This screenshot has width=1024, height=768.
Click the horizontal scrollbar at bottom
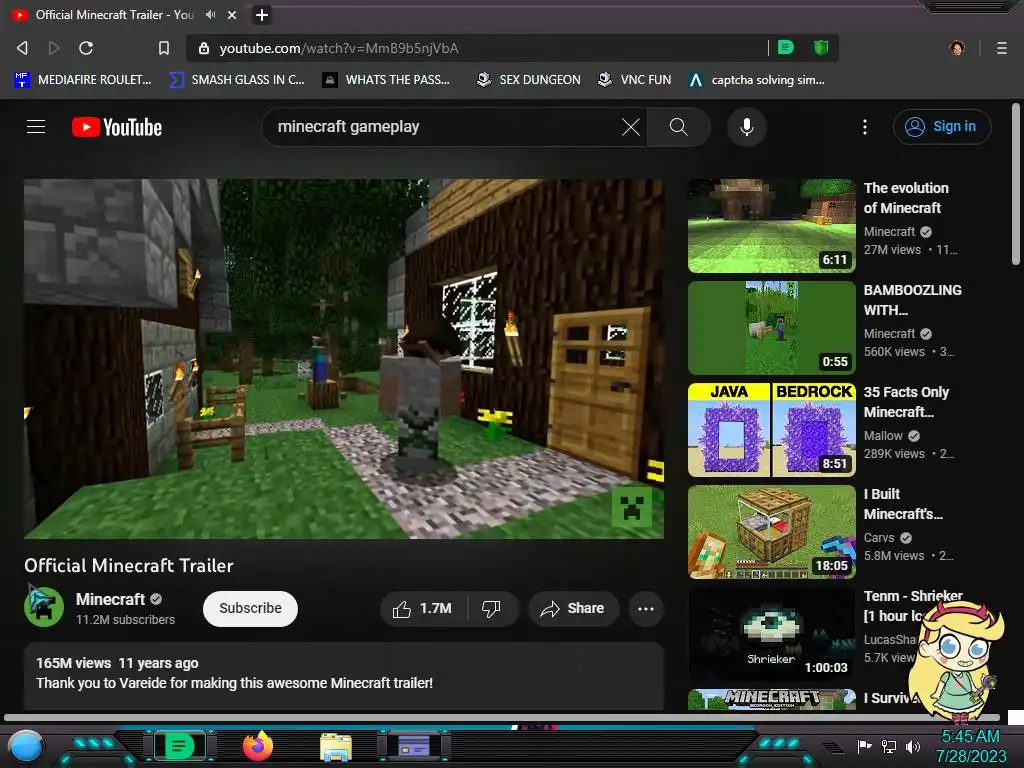[x=502, y=718]
